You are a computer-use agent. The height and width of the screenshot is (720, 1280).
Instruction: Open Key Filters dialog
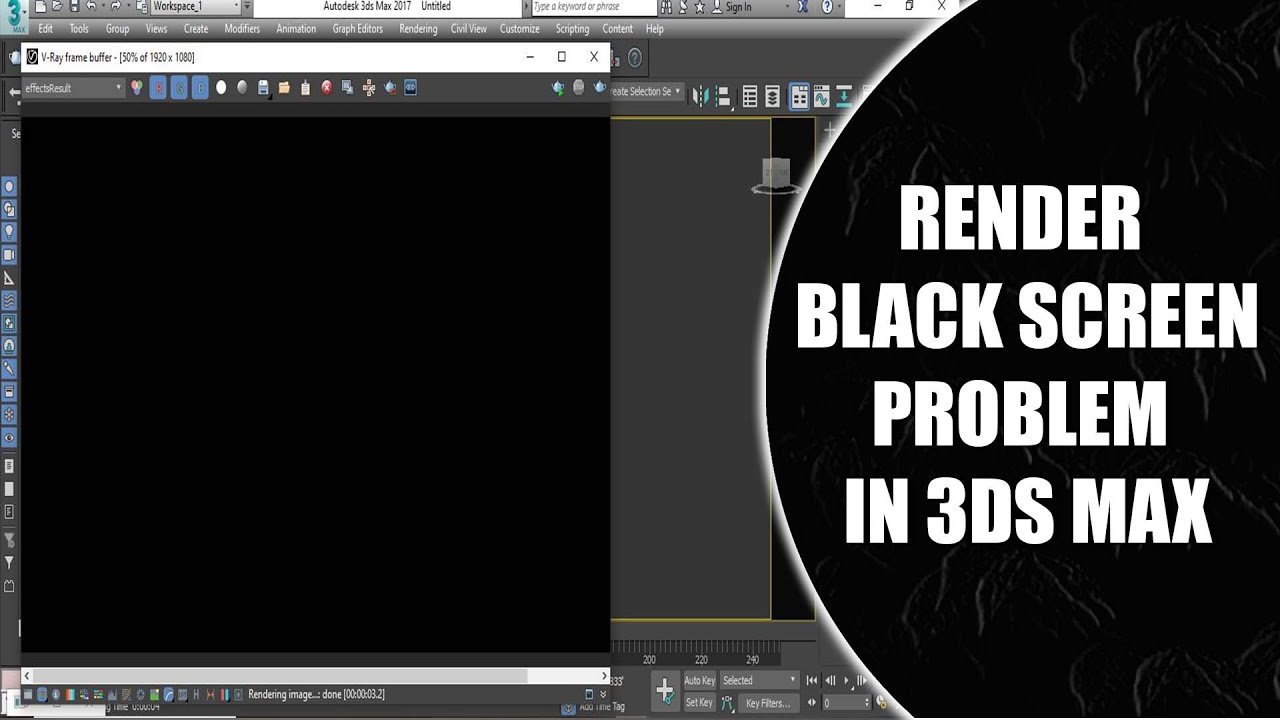coord(768,703)
